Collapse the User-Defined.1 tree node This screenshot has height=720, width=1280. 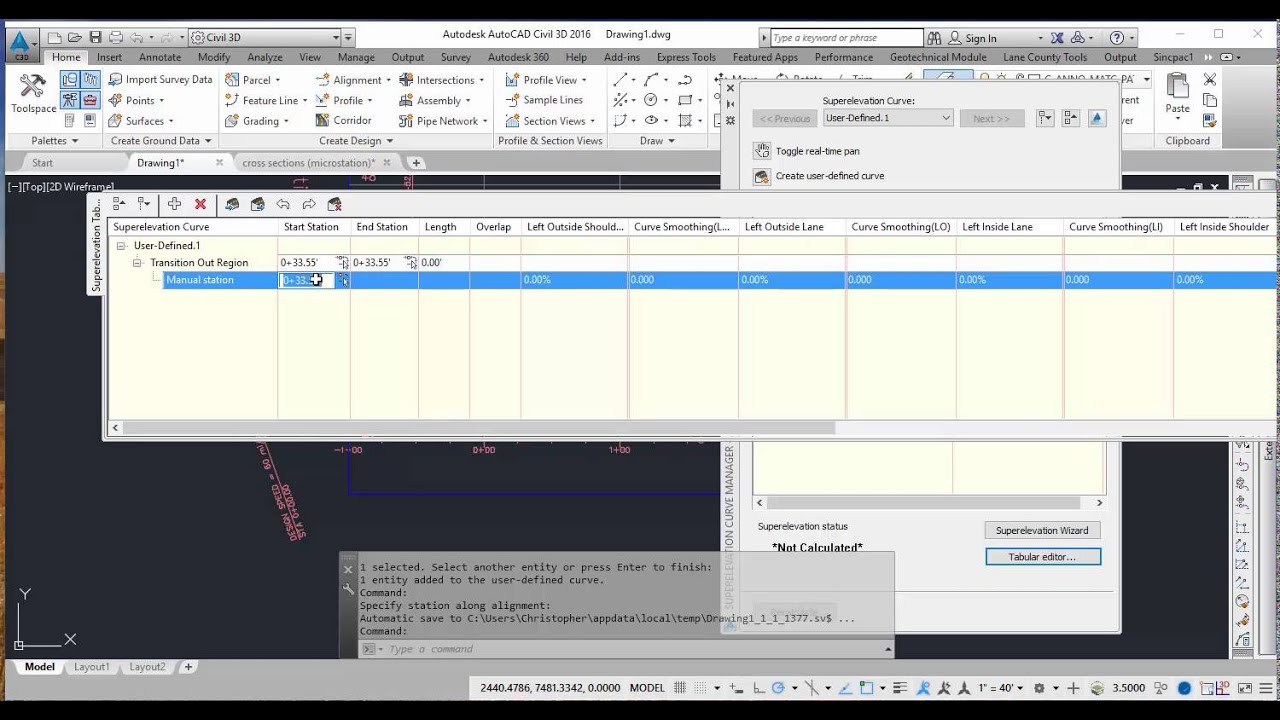click(x=121, y=245)
